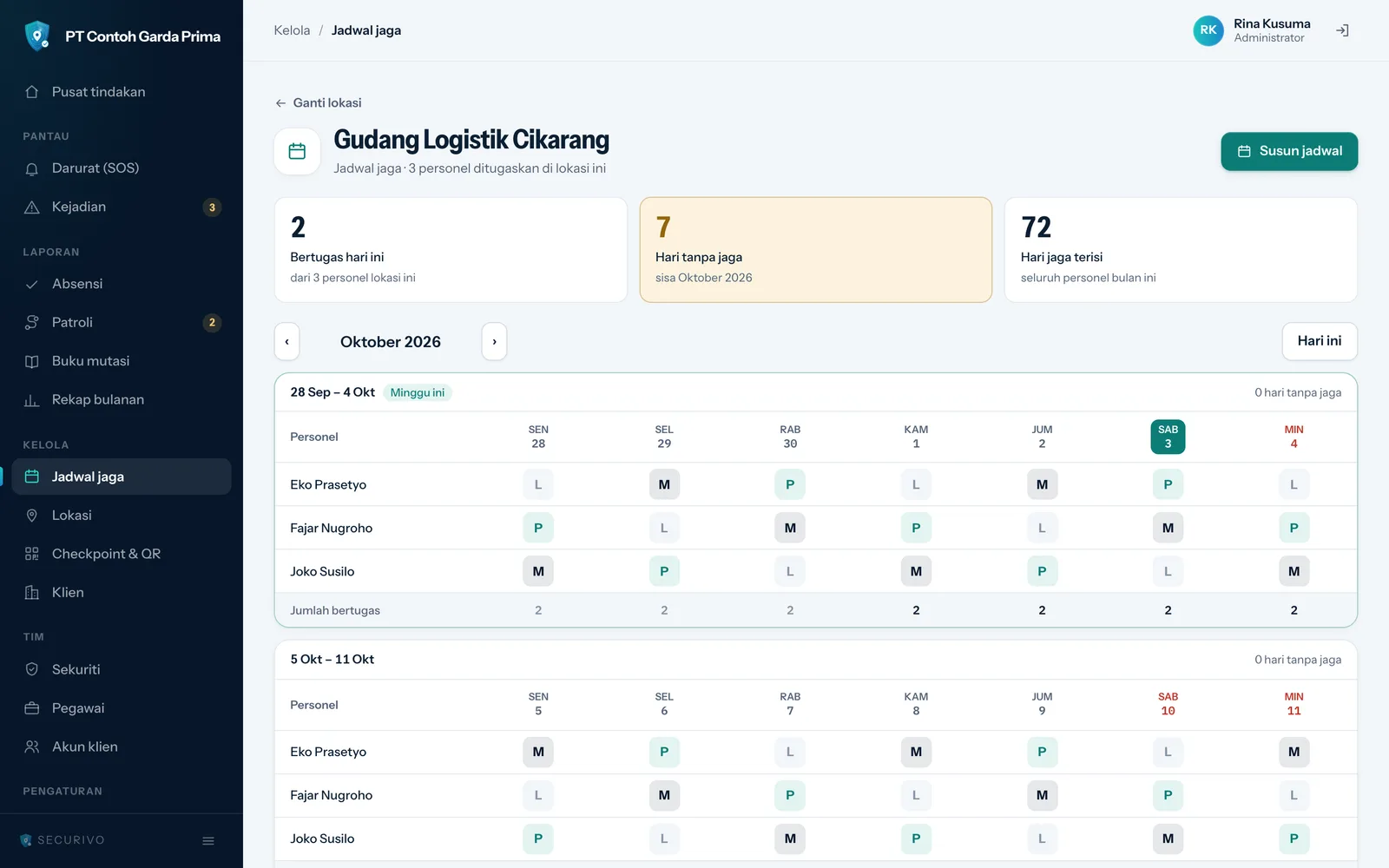Open Sekuriti shield item in Tim

[x=122, y=669]
